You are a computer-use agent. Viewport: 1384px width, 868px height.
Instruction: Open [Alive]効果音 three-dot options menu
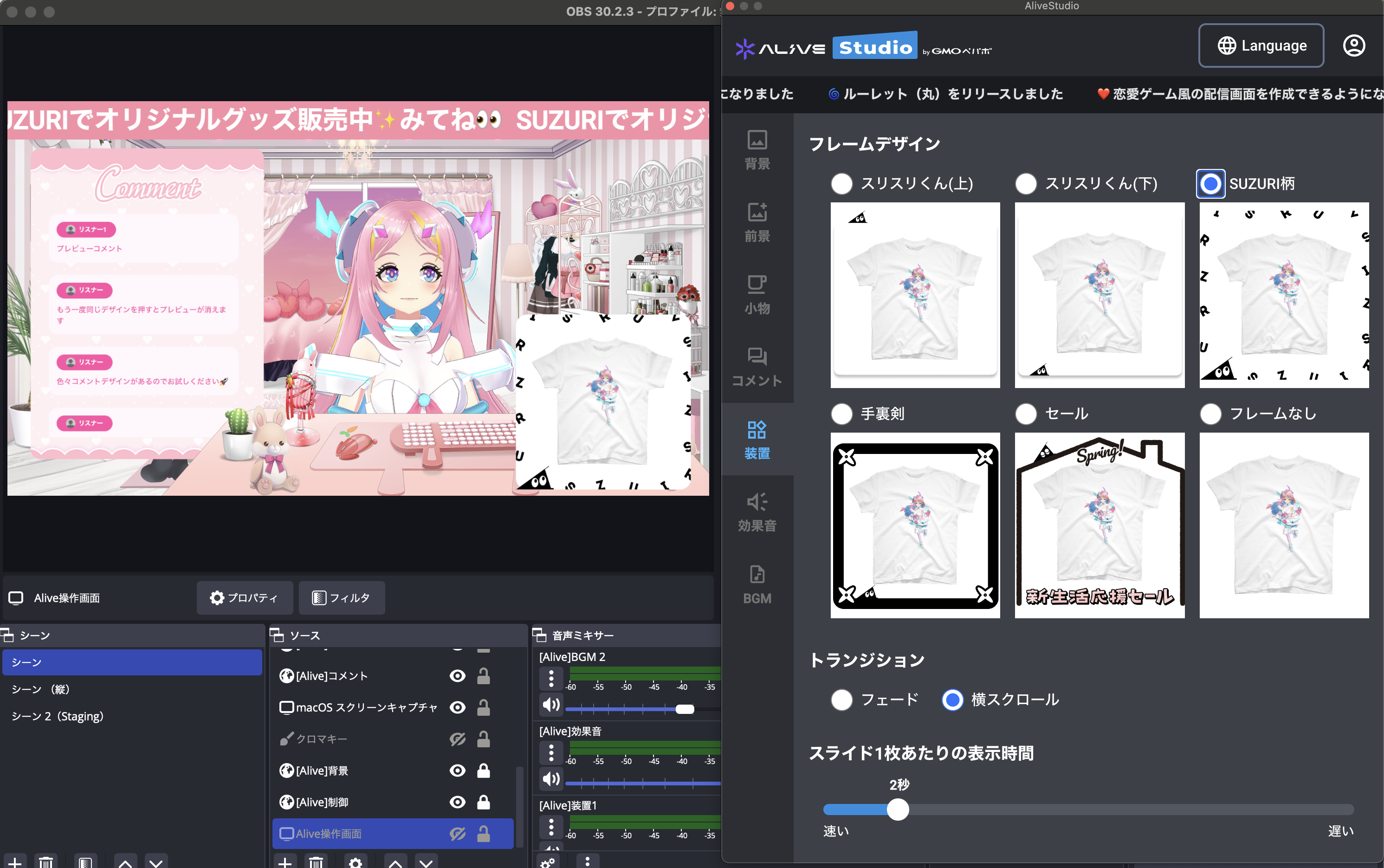(551, 752)
